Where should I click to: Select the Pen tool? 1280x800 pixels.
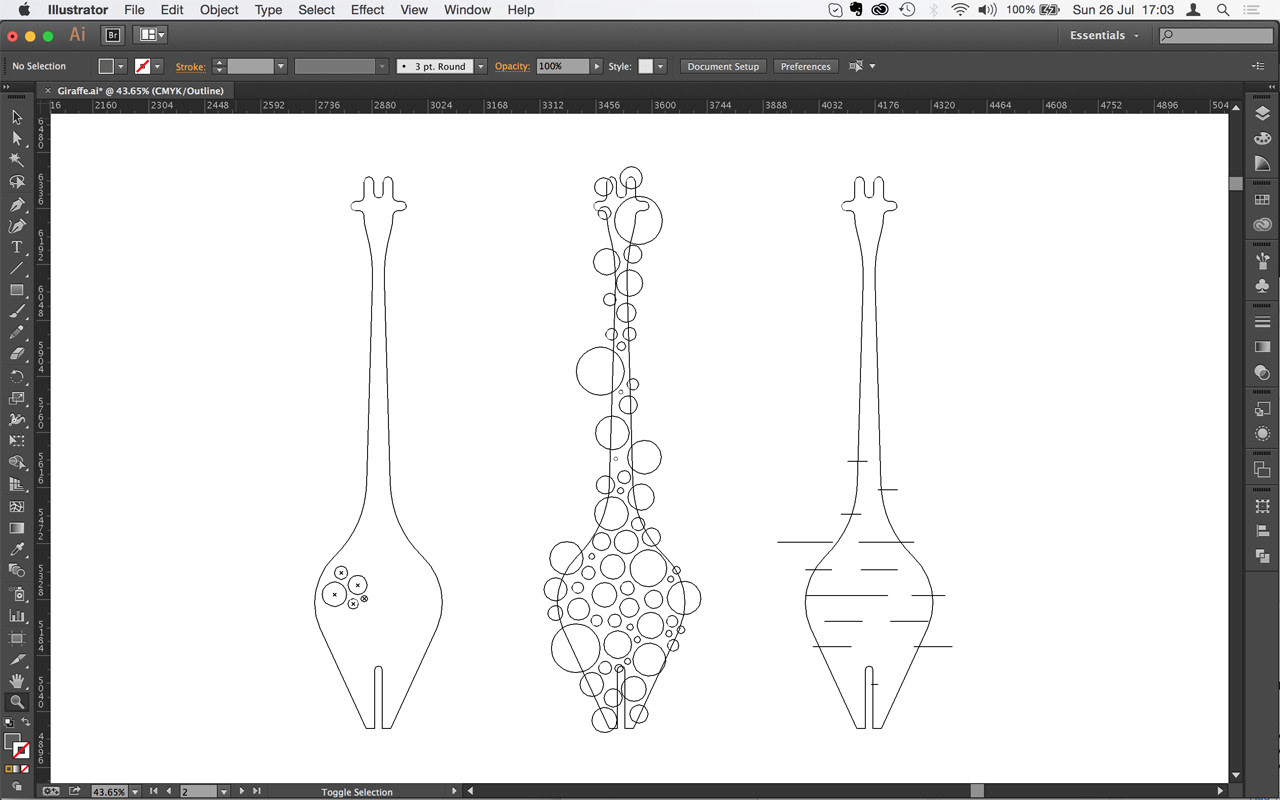click(x=17, y=204)
